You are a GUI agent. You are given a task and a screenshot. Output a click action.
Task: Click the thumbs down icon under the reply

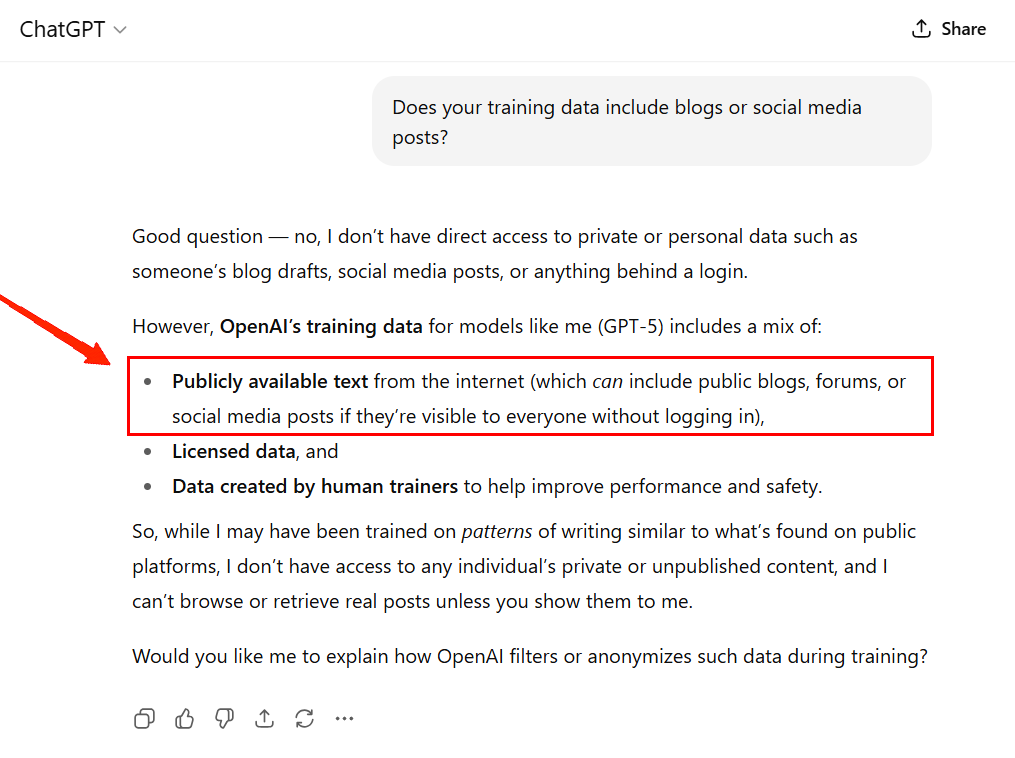(224, 718)
